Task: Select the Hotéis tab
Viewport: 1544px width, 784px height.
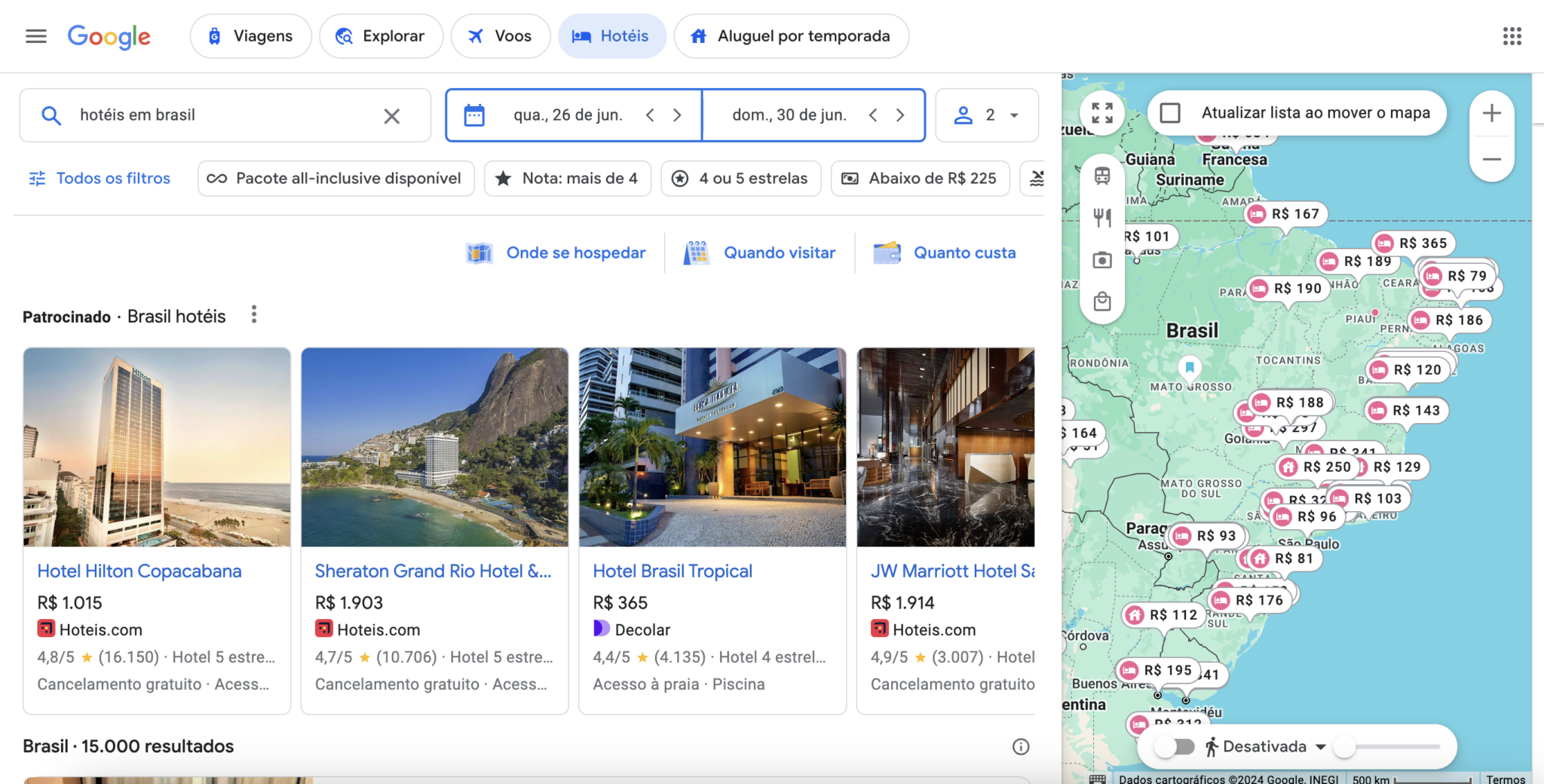Action: (x=612, y=36)
